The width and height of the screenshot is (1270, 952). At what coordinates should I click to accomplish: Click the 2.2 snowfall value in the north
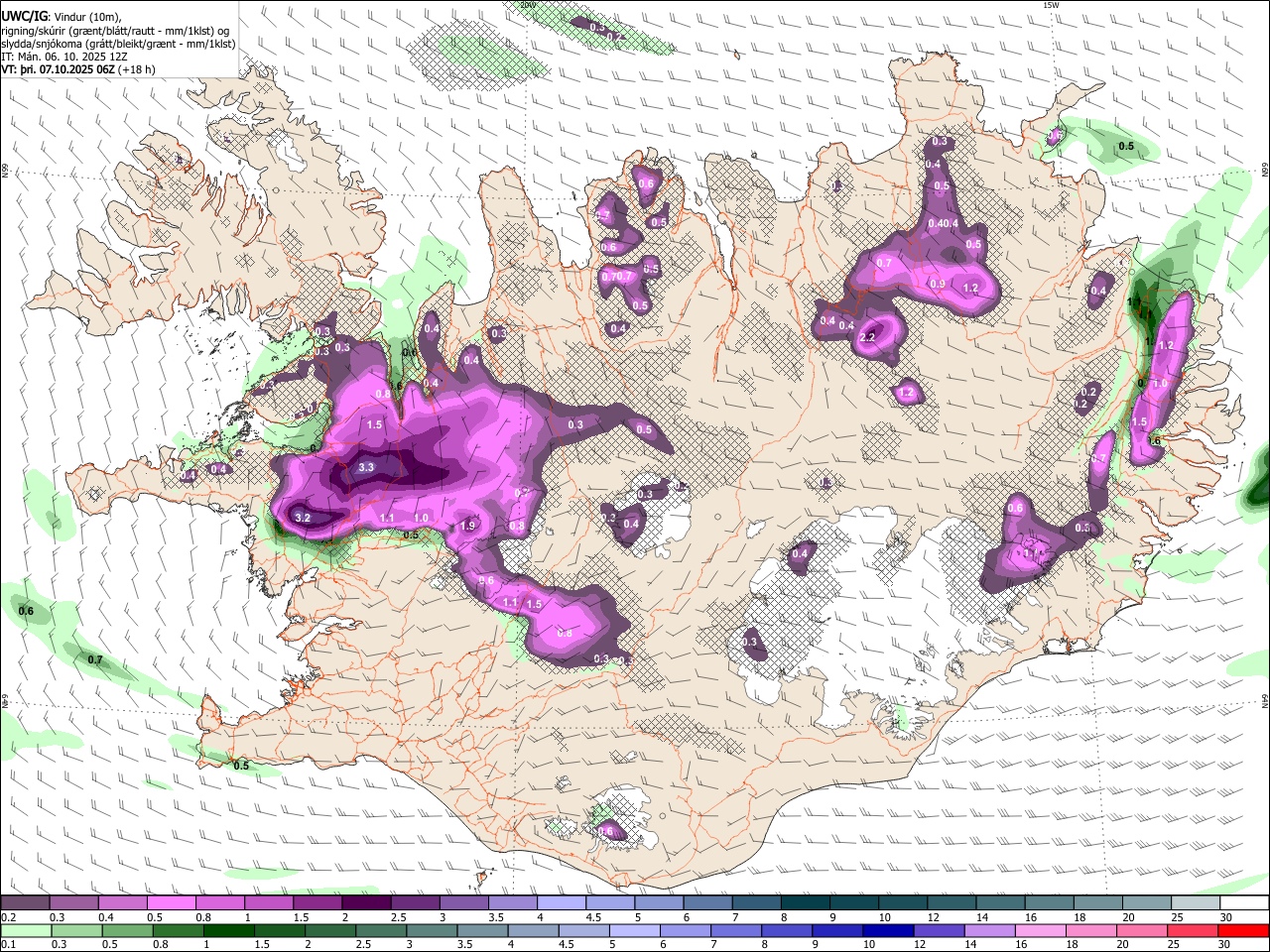(x=867, y=337)
